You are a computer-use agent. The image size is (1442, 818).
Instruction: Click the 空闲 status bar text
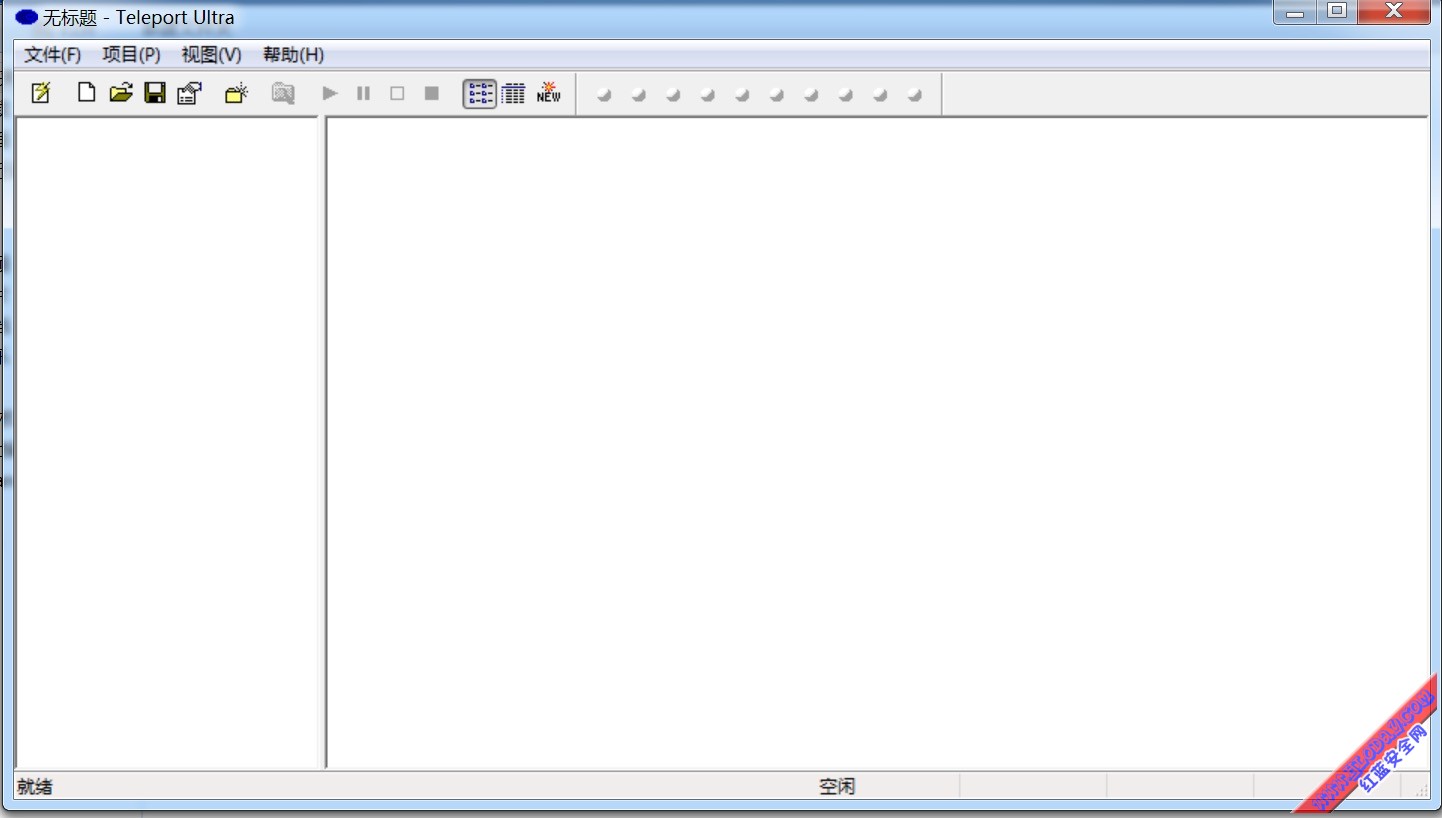(x=837, y=787)
